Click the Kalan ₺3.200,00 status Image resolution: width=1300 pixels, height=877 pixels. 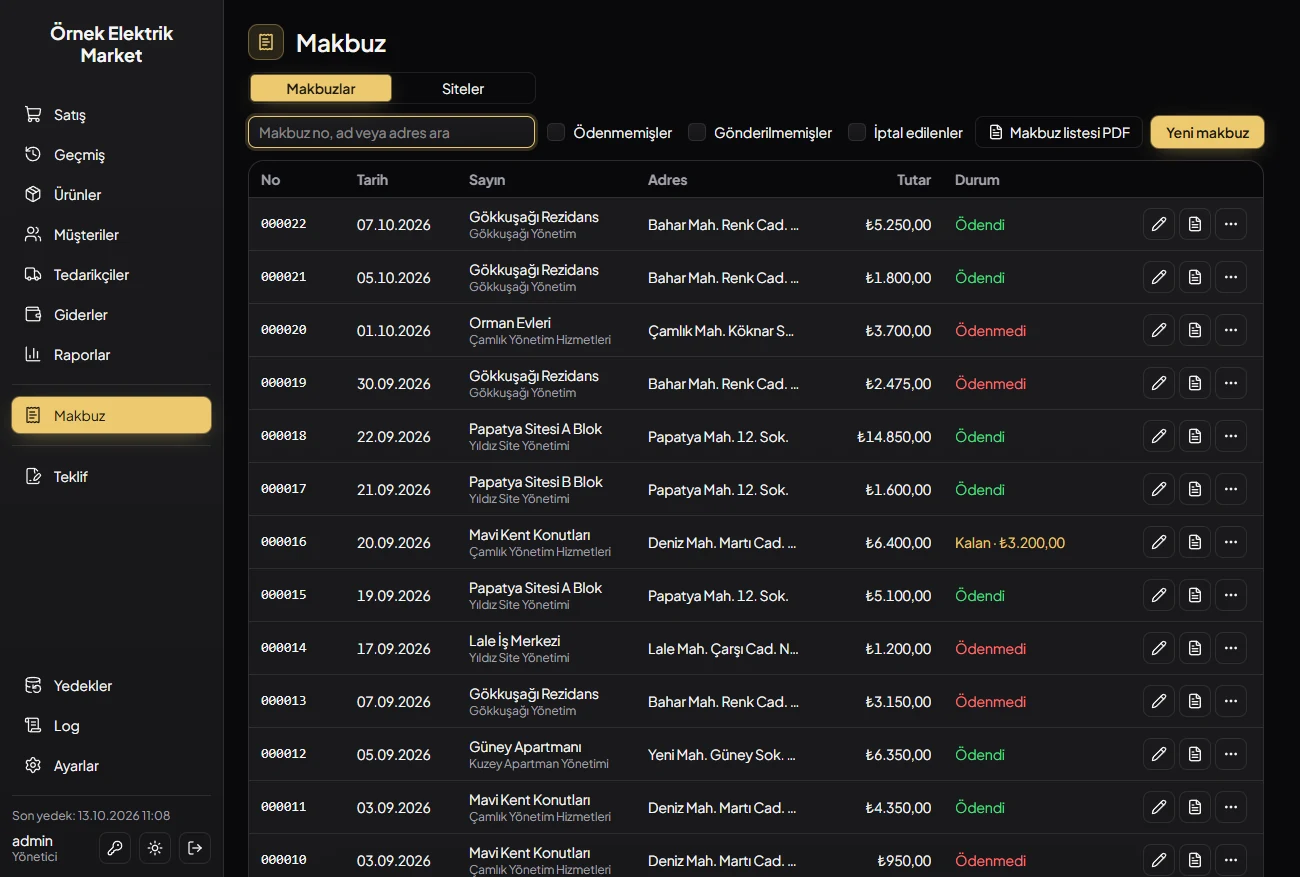click(1010, 543)
